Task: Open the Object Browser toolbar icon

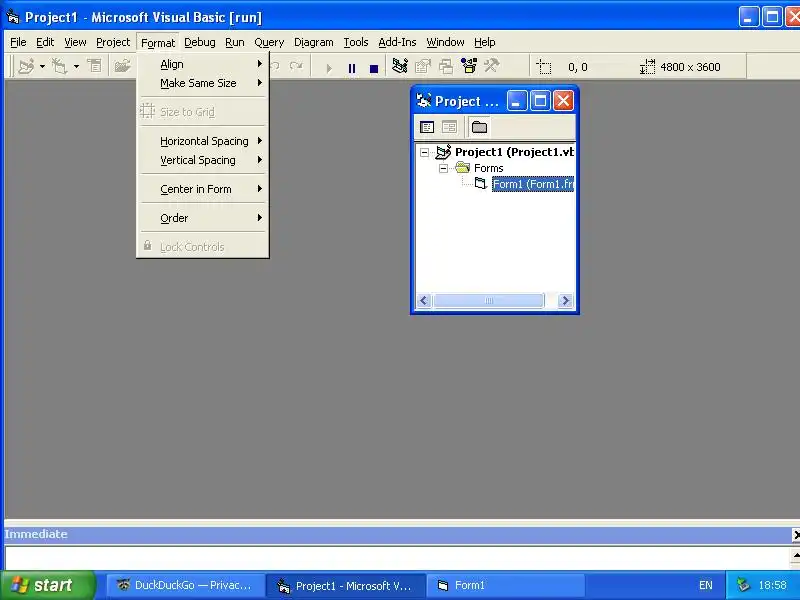Action: pos(469,66)
